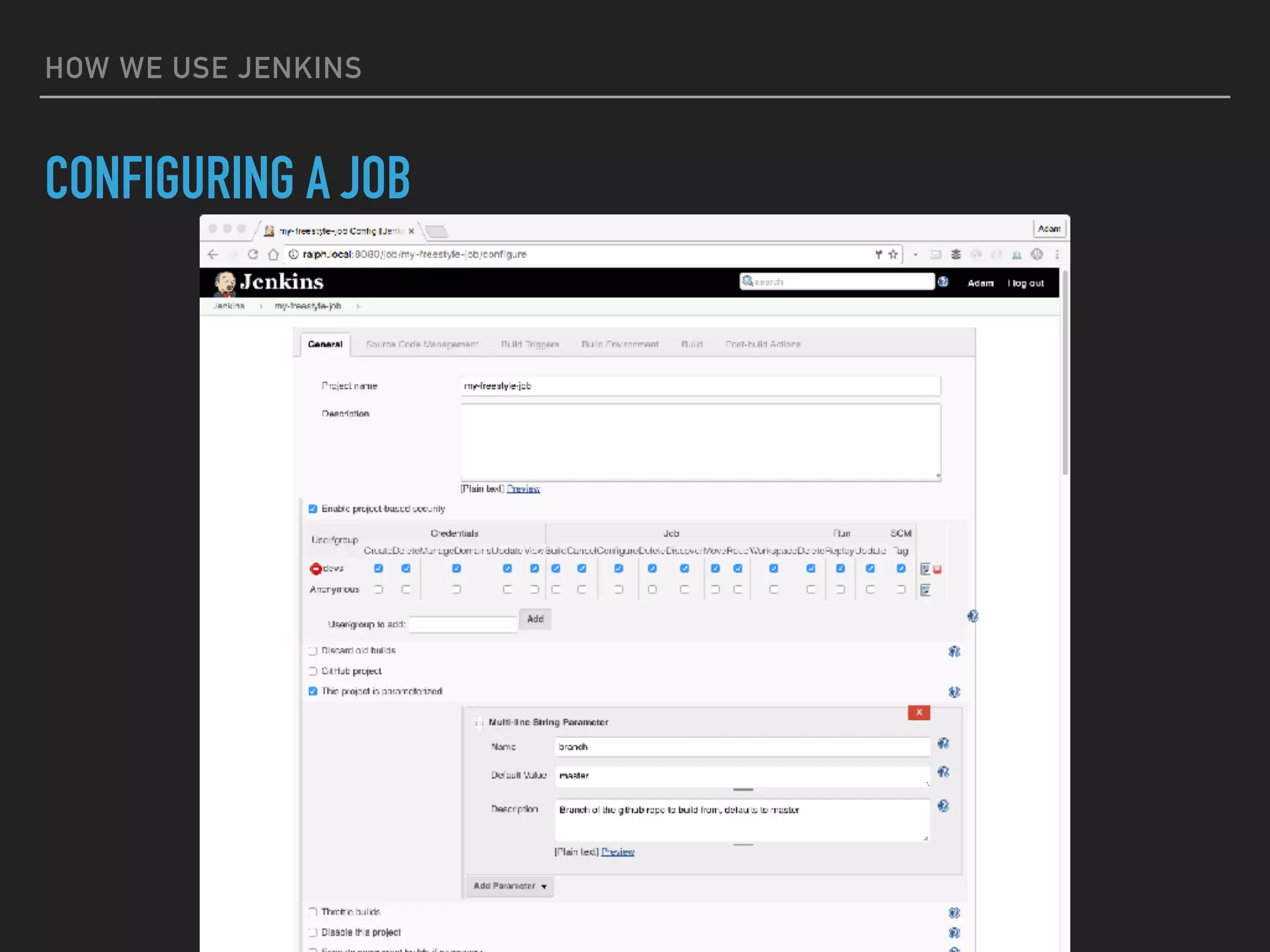Toggle all permissions for Anonymous row
Viewport: 1270px width, 952px height.
[x=925, y=590]
